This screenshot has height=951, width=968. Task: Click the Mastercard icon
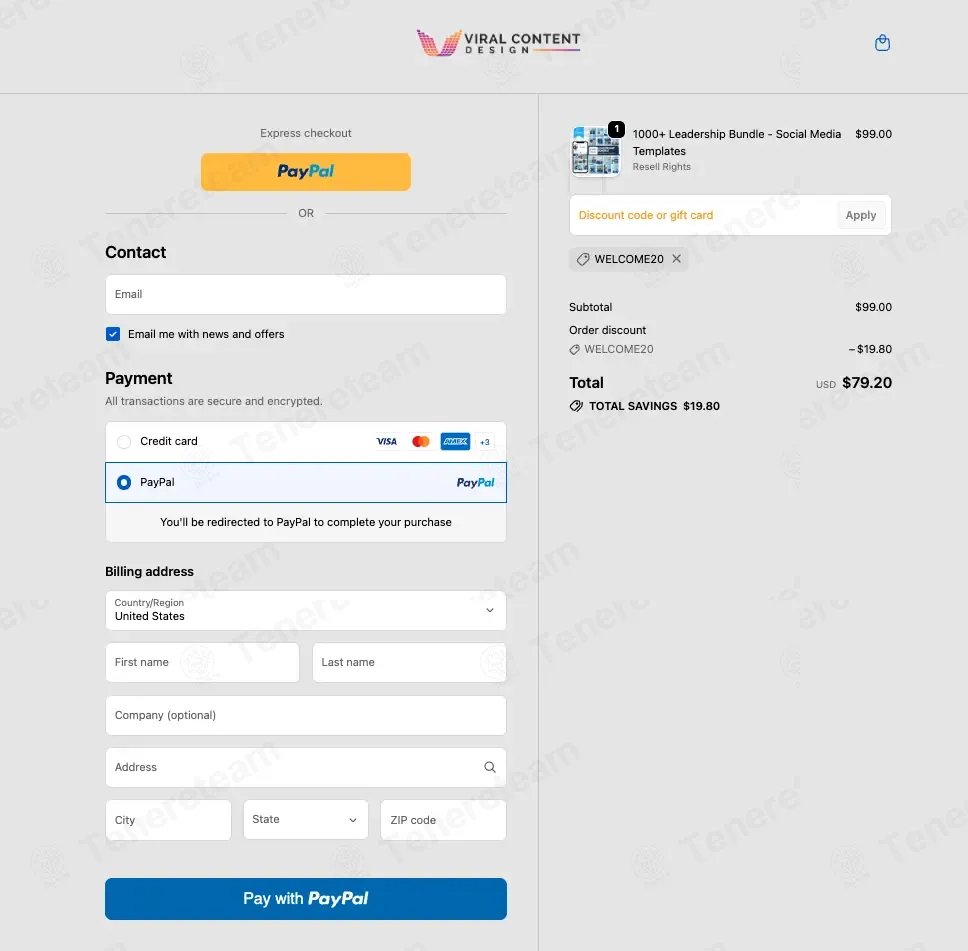(x=421, y=442)
